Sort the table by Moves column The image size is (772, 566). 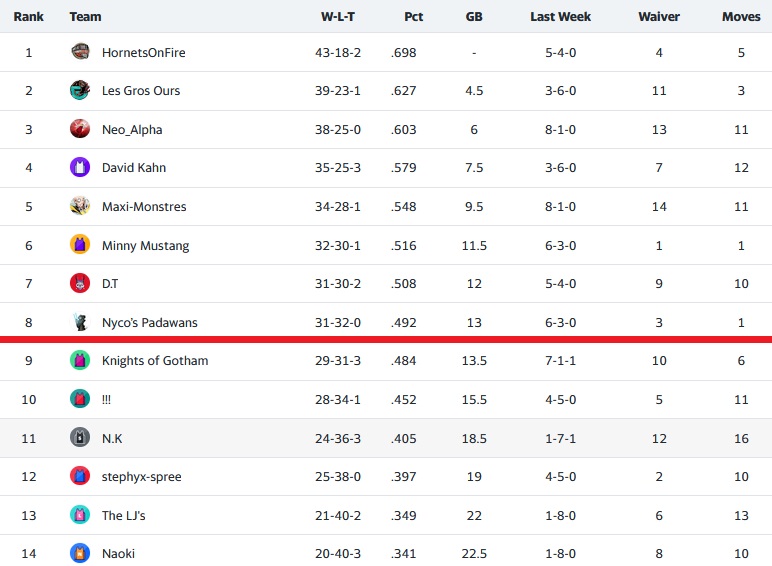(741, 16)
